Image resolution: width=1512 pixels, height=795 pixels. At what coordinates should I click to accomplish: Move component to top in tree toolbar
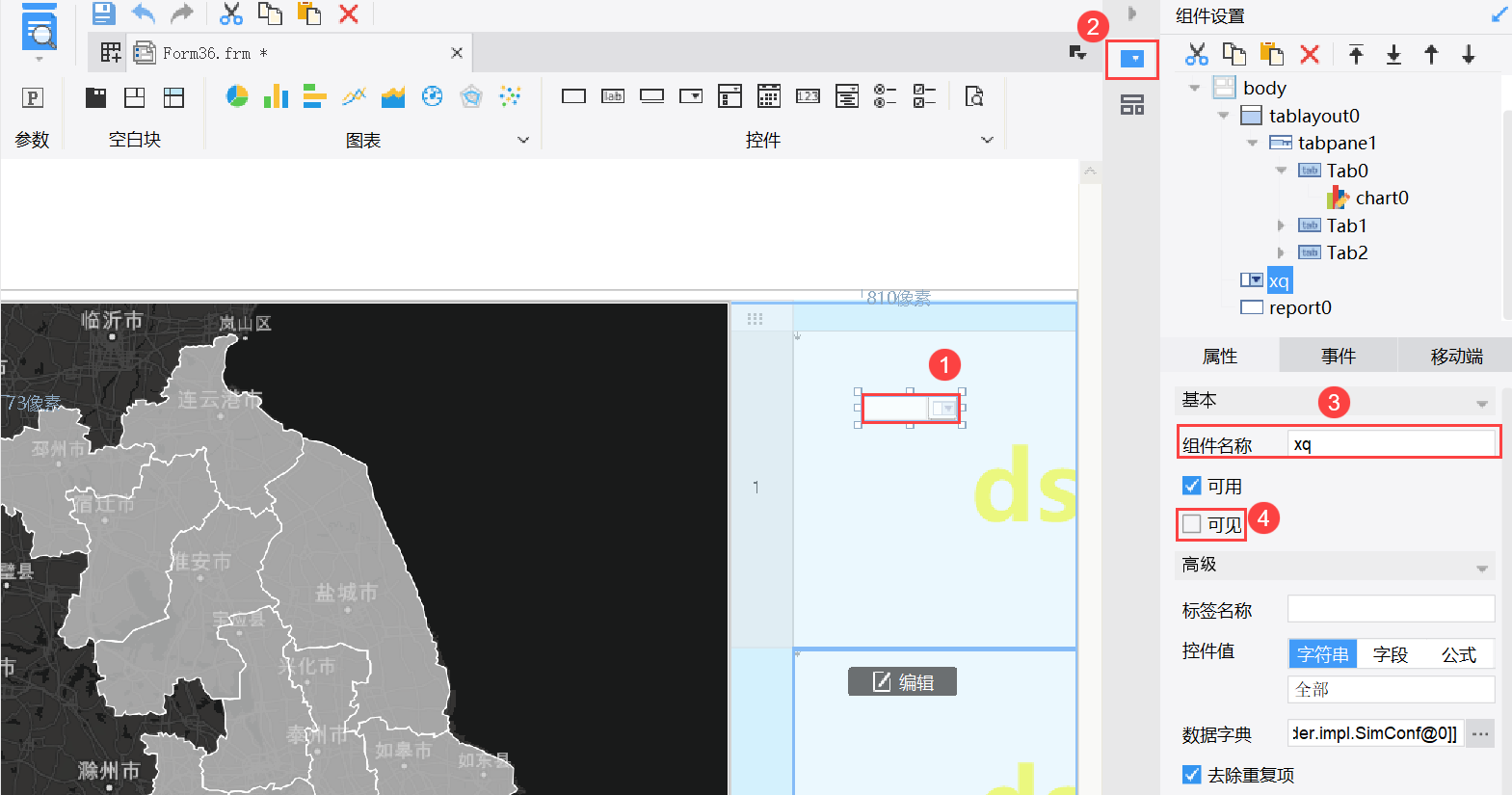pyautogui.click(x=1356, y=55)
